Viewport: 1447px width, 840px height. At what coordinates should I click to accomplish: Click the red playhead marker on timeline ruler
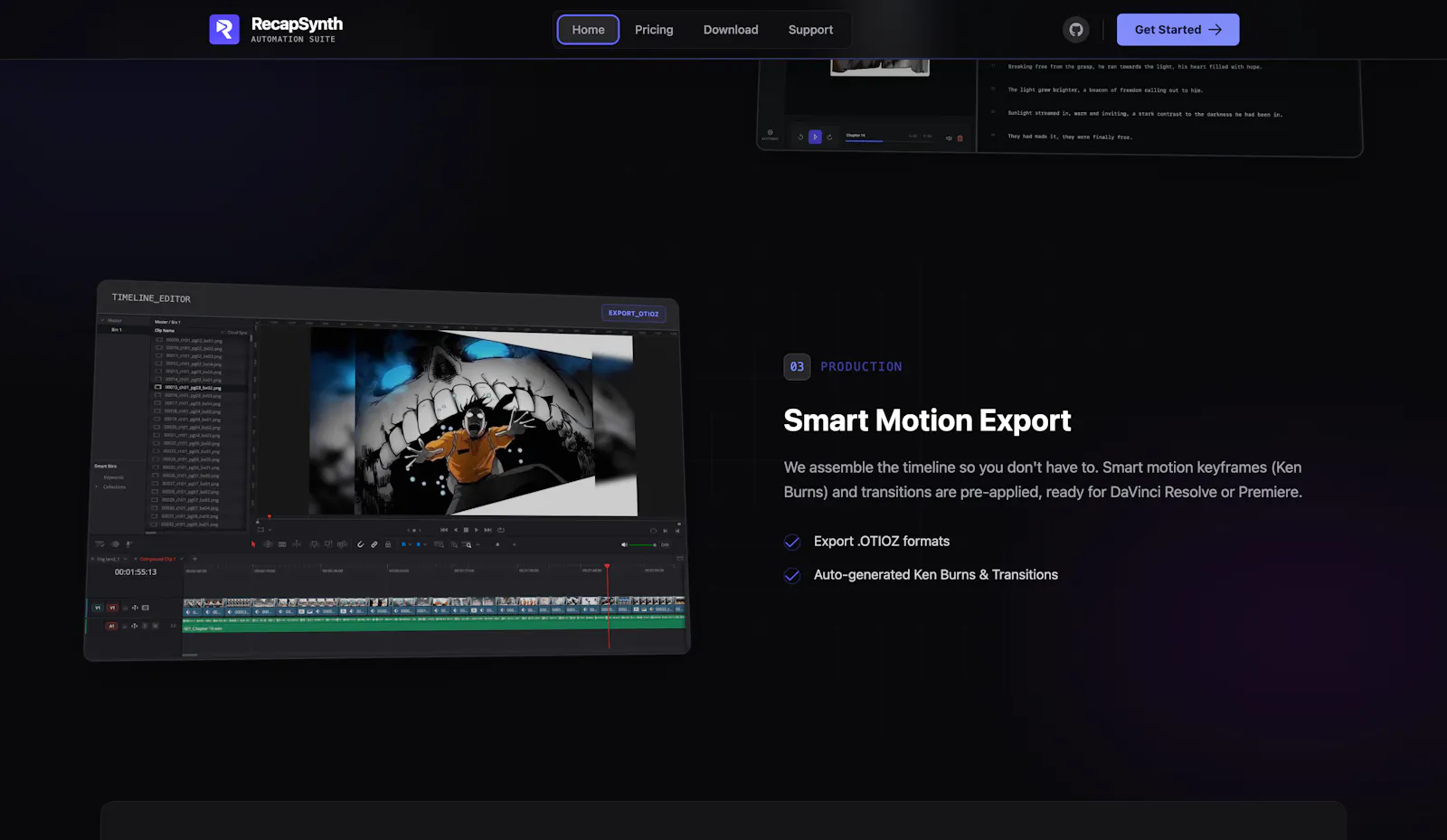tap(607, 566)
